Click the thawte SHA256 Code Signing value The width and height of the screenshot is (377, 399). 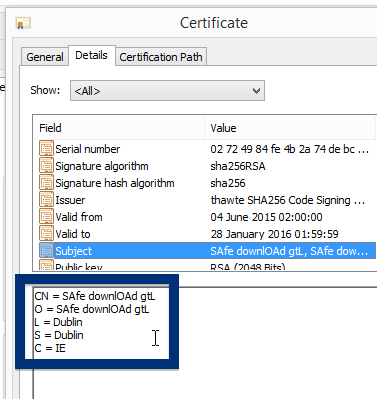click(x=288, y=200)
